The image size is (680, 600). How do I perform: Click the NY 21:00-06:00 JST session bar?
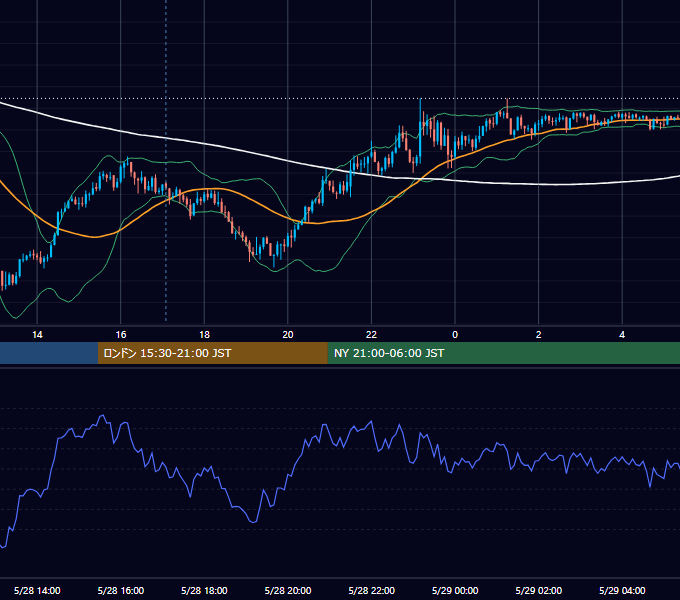[x=503, y=353]
